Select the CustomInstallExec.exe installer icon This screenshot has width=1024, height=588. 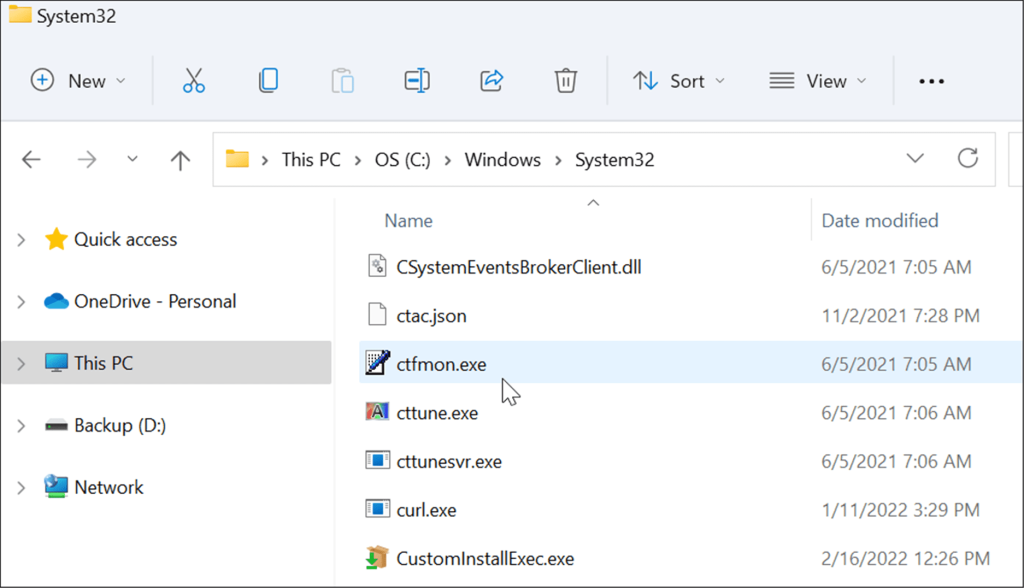click(x=377, y=557)
